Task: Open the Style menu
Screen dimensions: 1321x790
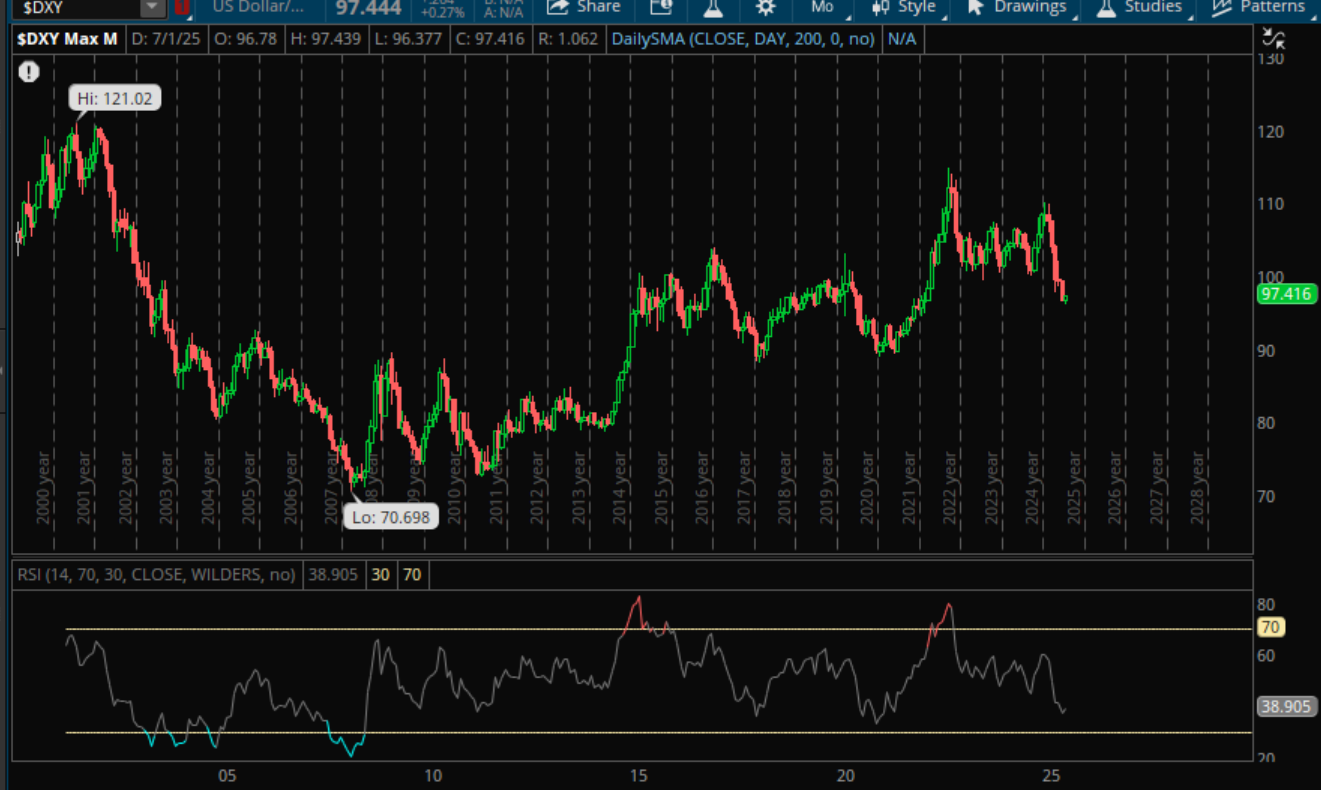Action: point(904,7)
